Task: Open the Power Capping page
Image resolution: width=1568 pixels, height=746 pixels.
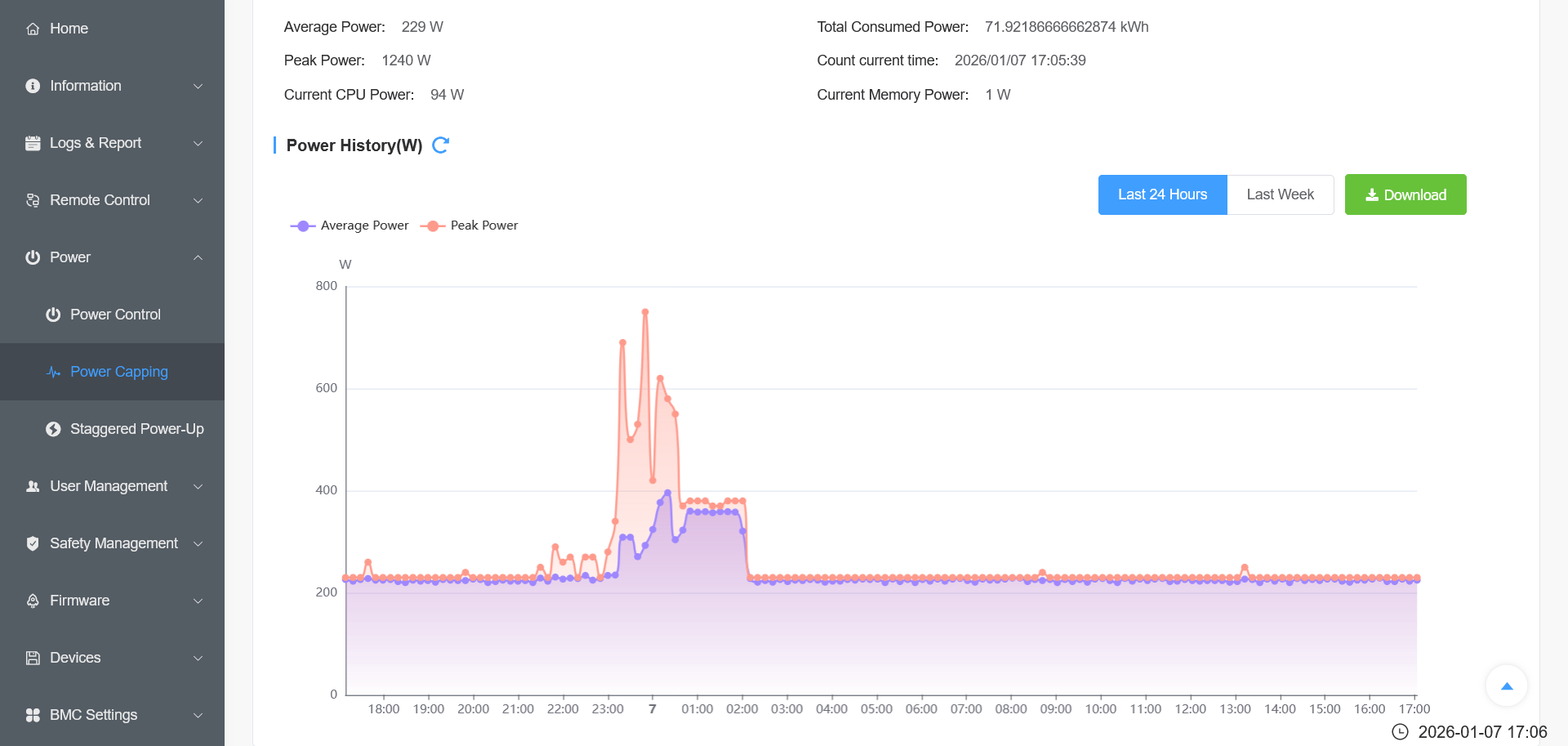Action: 118,372
